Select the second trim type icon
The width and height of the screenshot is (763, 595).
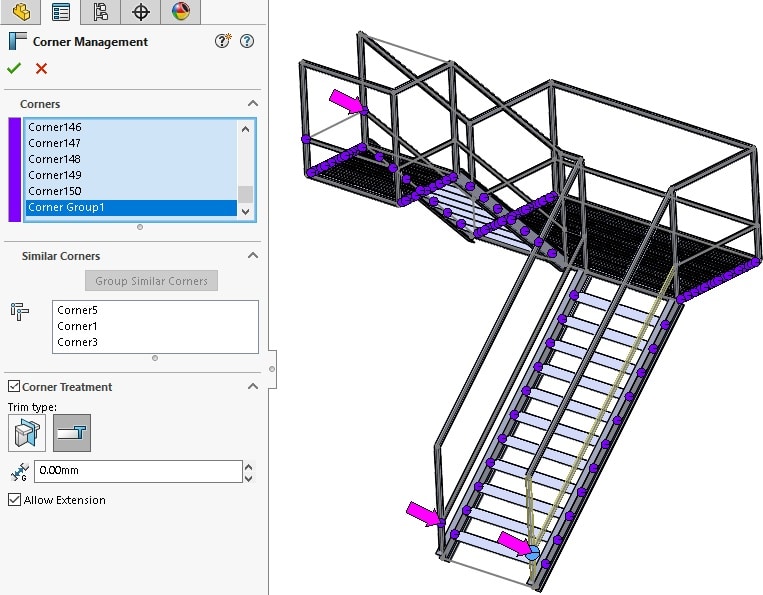(71, 433)
